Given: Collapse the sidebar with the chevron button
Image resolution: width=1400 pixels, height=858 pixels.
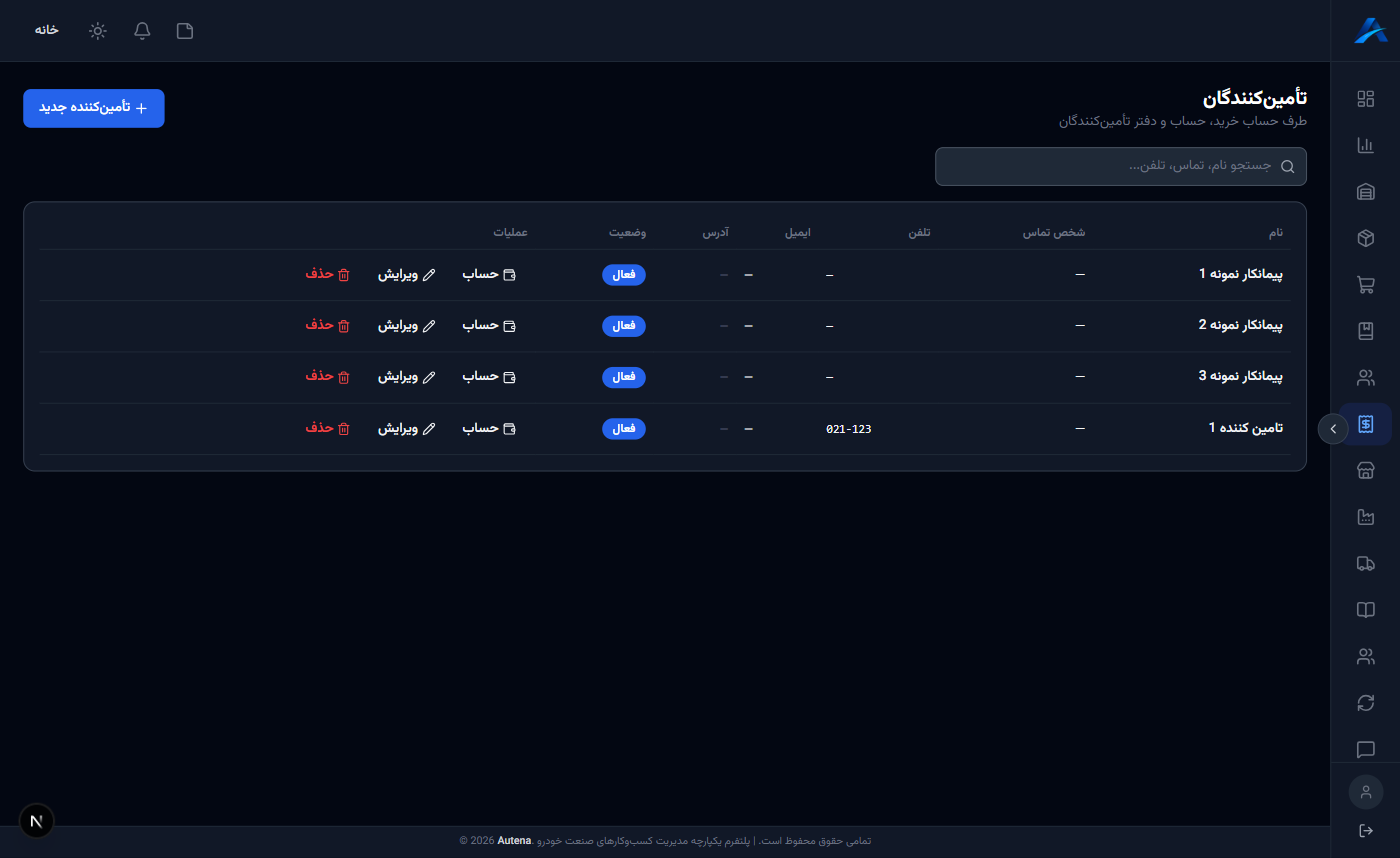Looking at the screenshot, I should click(x=1333, y=429).
